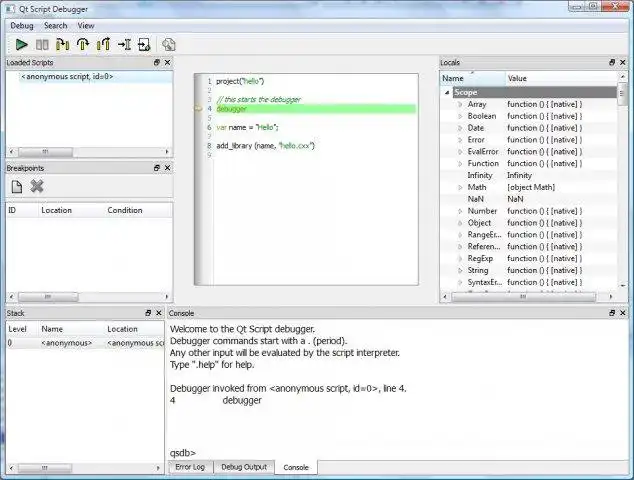Click the Value column header in Locals

pyautogui.click(x=561, y=78)
